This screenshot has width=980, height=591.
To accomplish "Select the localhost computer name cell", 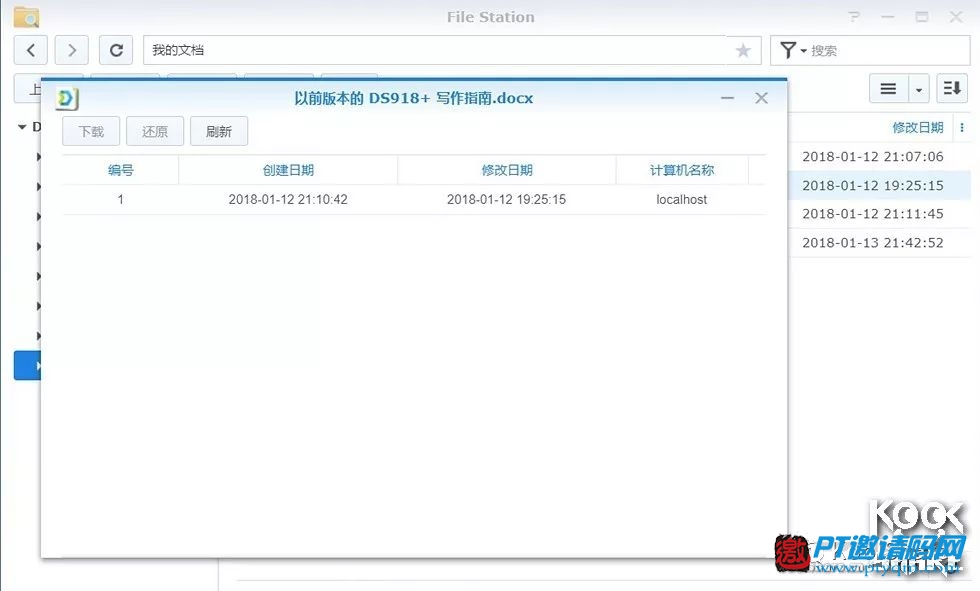I will (x=682, y=199).
